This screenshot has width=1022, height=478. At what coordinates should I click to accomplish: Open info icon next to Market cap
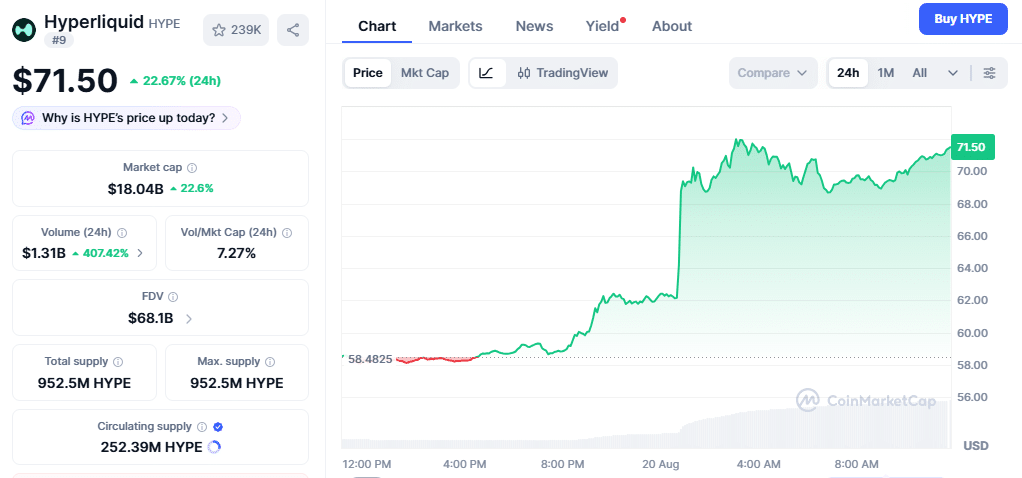192,168
